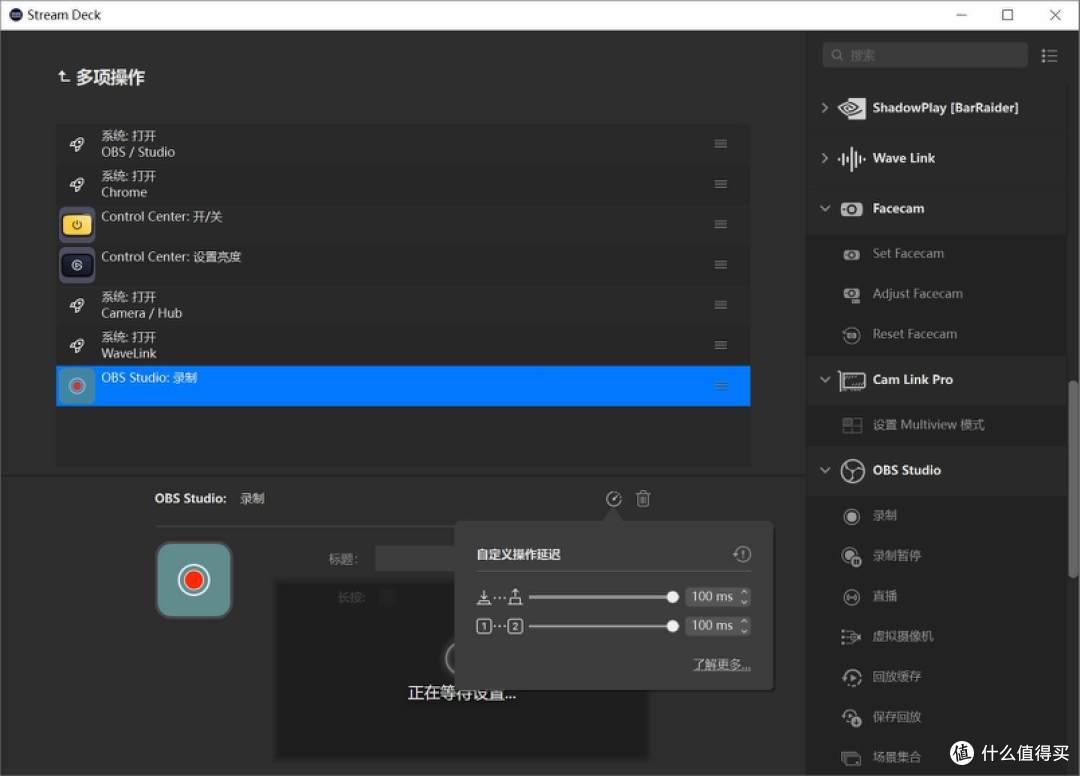Viewport: 1080px width, 776px height.
Task: Click the Wave Link waveform icon
Action: point(852,158)
